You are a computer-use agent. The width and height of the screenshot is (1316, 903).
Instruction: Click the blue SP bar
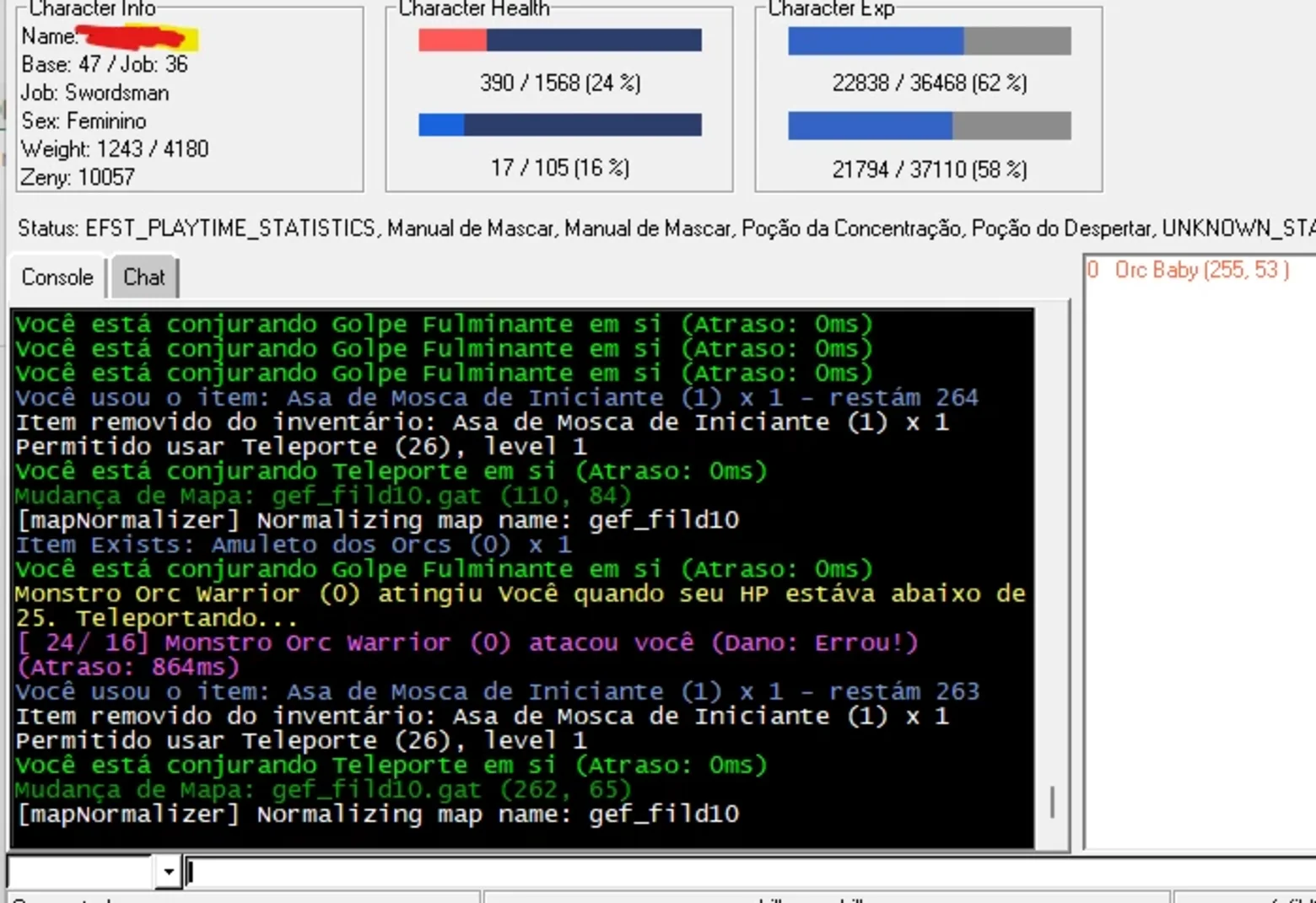[x=560, y=125]
